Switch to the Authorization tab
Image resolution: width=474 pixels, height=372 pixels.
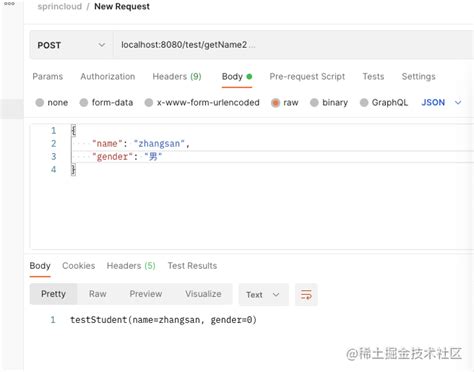[108, 76]
